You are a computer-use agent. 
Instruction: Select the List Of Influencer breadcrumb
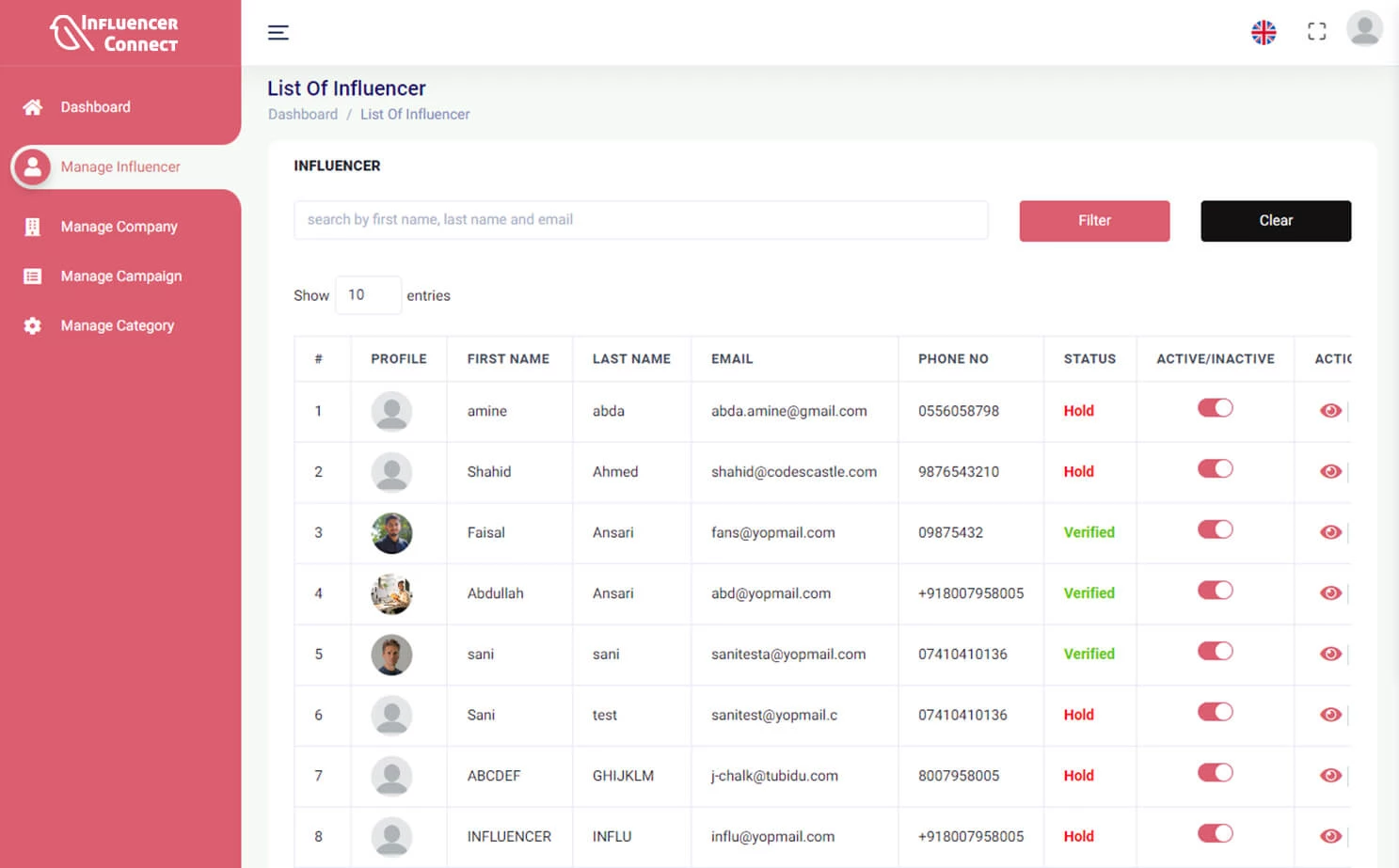point(415,114)
